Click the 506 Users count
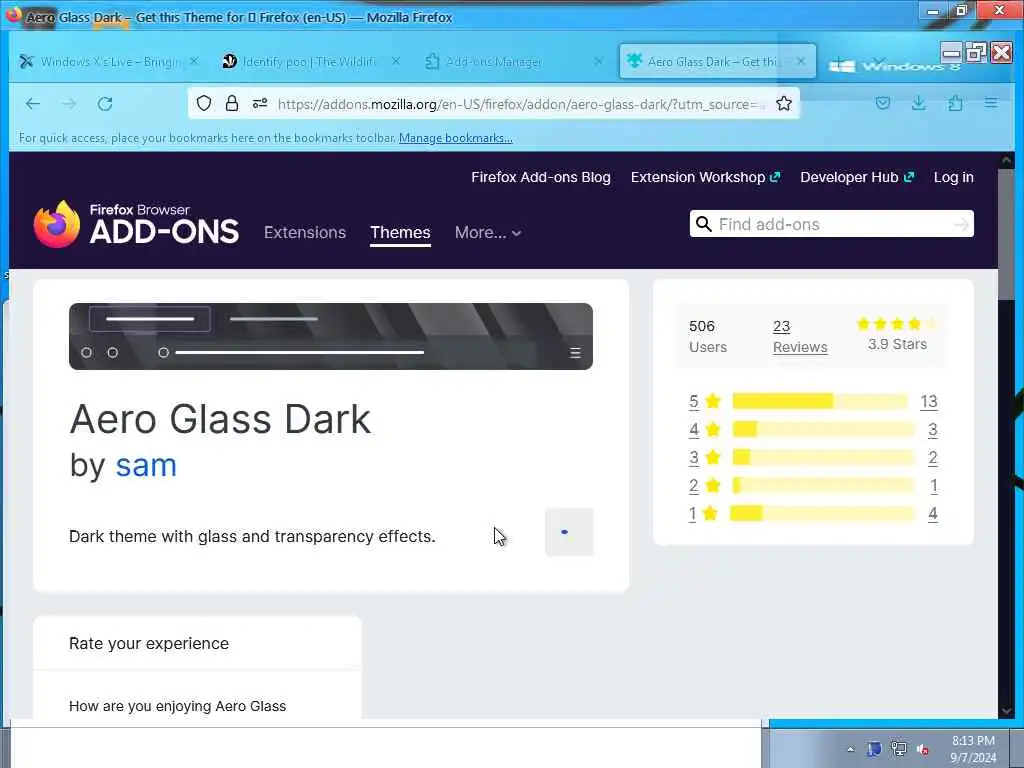Viewport: 1024px width, 768px height. [x=708, y=336]
